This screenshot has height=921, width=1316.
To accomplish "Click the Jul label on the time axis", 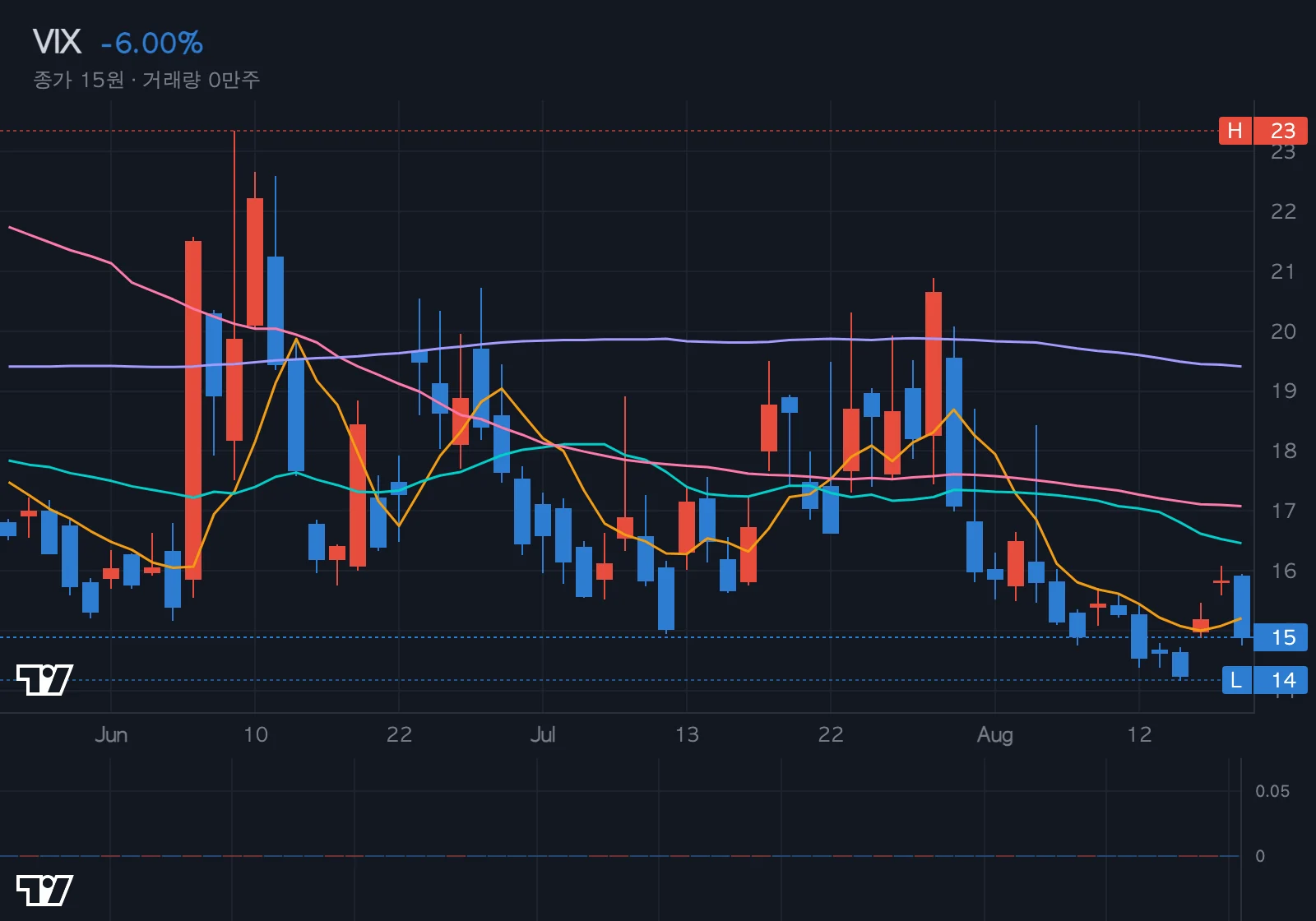I will 543,734.
